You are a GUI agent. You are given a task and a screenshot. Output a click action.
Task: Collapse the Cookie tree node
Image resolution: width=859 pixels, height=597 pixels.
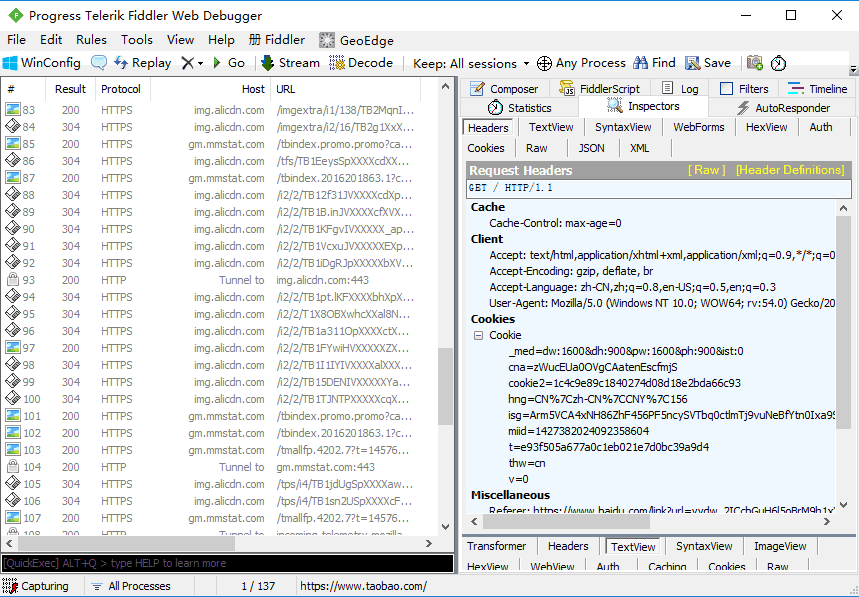(x=478, y=335)
